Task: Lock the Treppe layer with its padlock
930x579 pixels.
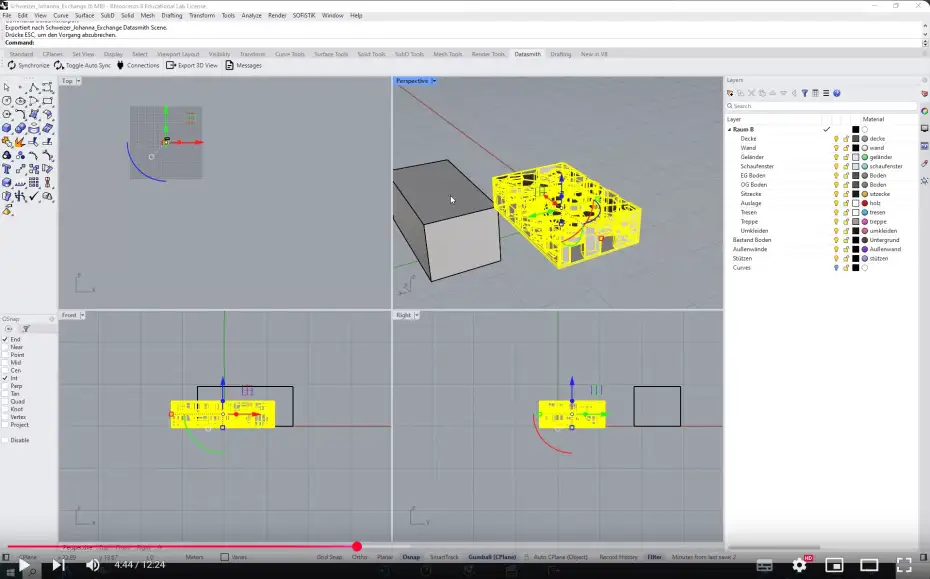Action: pos(847,221)
